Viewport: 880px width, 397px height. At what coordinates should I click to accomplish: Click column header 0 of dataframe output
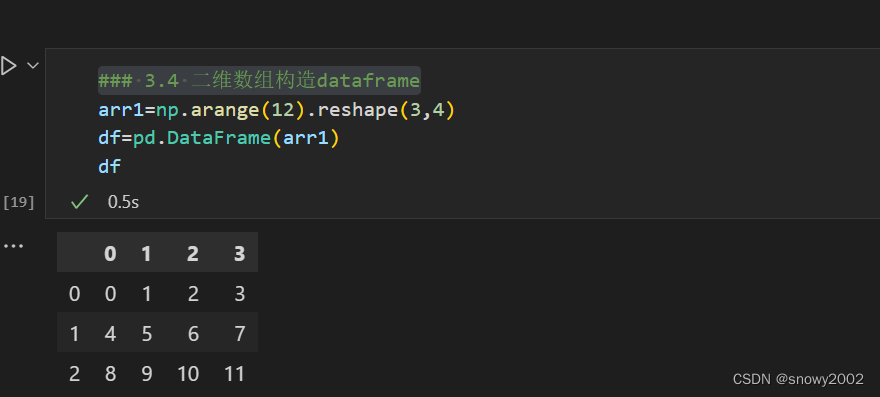point(110,254)
